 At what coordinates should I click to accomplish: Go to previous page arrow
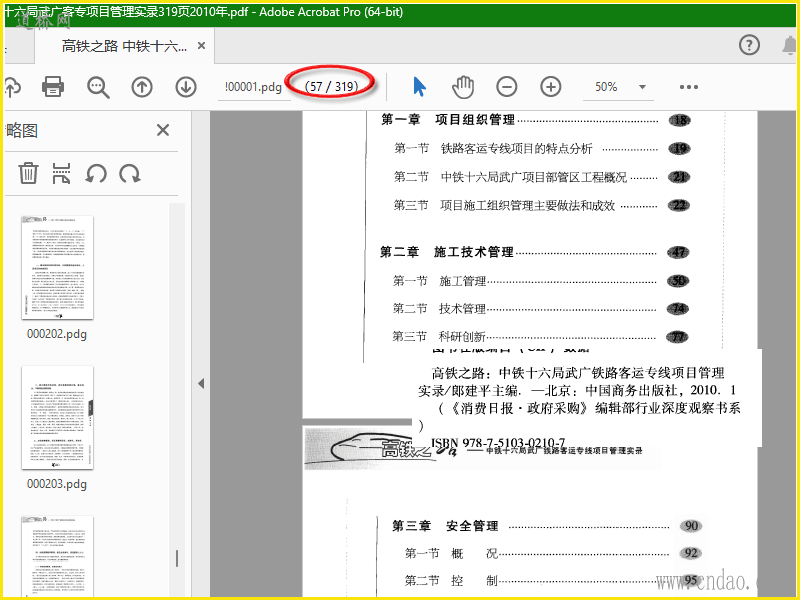tap(142, 87)
